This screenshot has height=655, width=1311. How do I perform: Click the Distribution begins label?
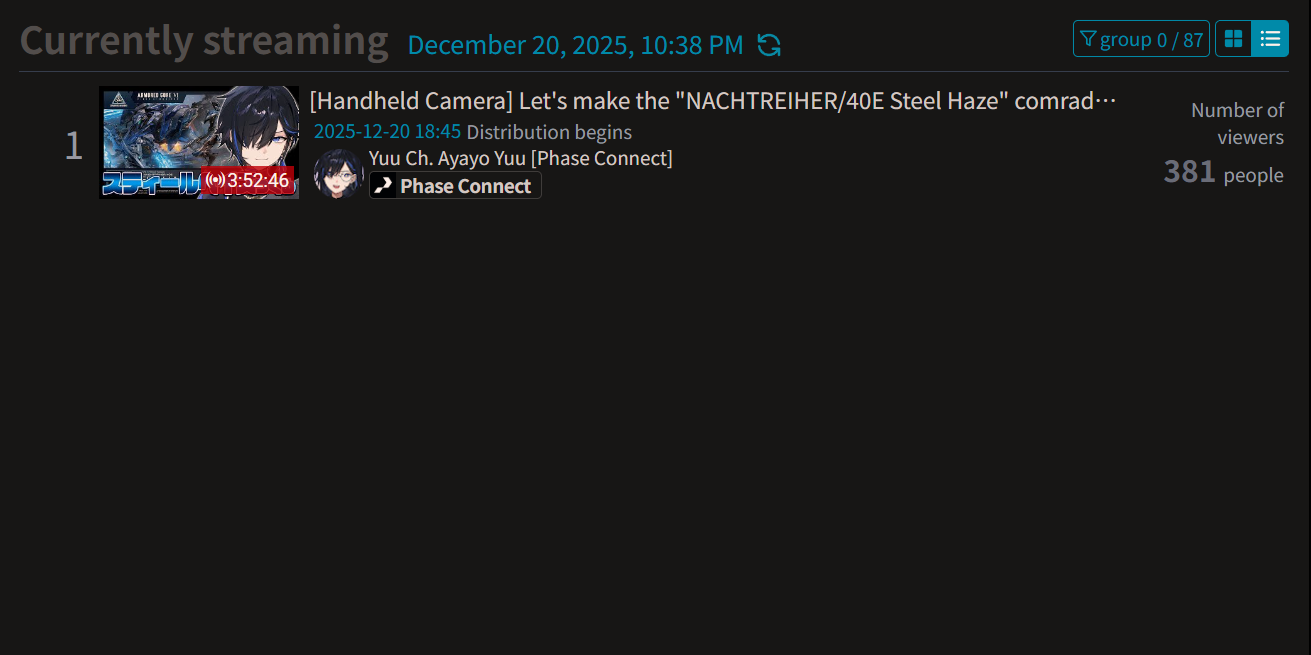pos(549,132)
